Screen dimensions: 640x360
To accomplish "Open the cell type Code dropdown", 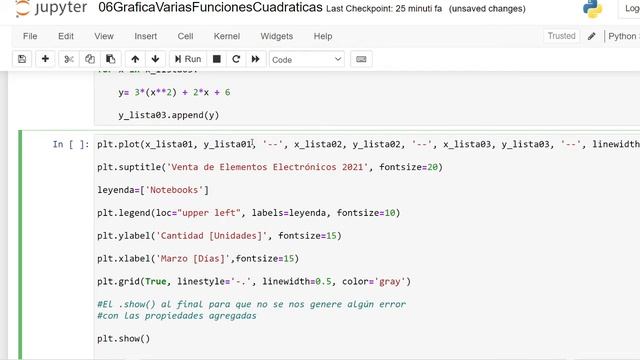I will coord(307,60).
